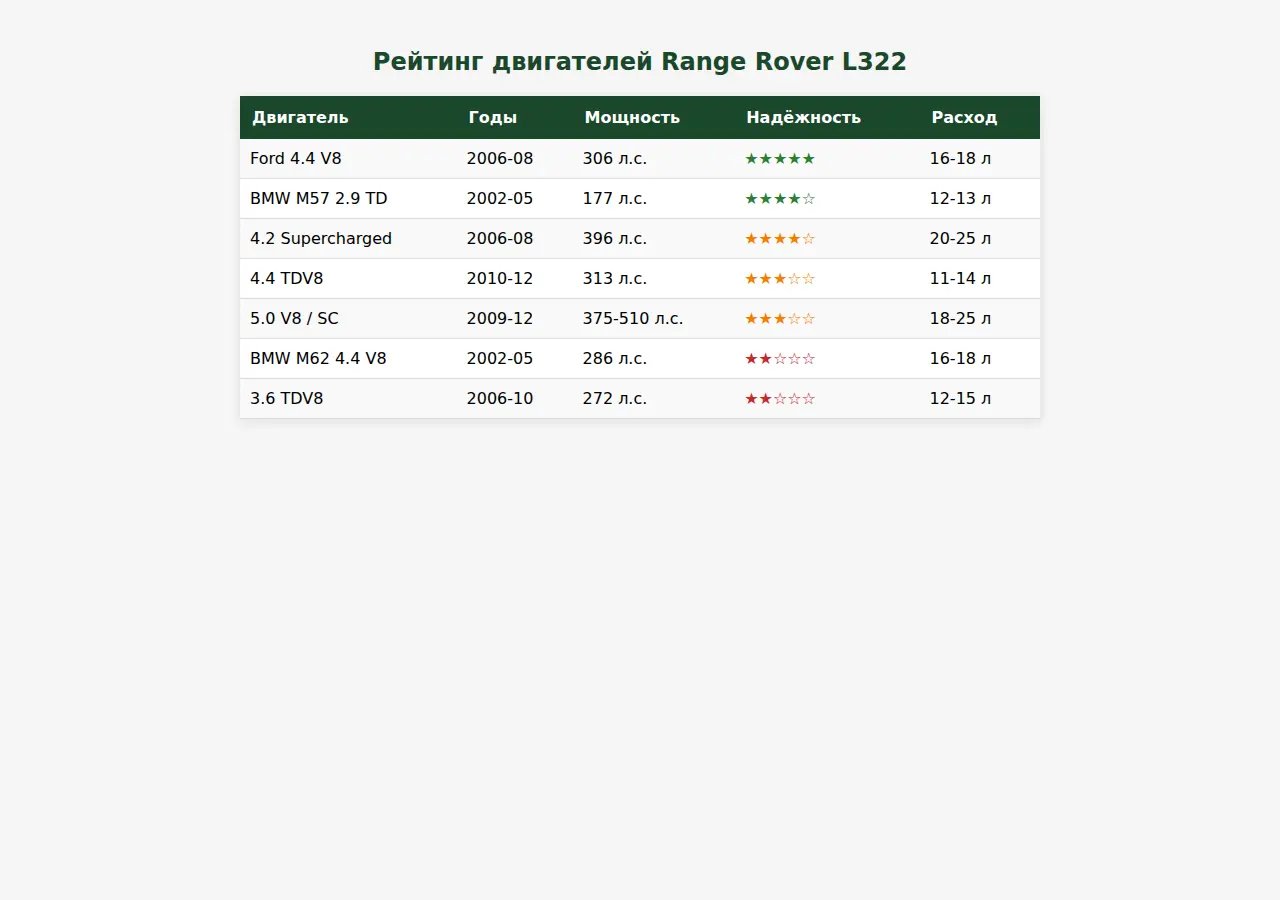This screenshot has height=900, width=1280.
Task: Click the BMW M57 2.9 TD engine name
Action: (x=318, y=198)
